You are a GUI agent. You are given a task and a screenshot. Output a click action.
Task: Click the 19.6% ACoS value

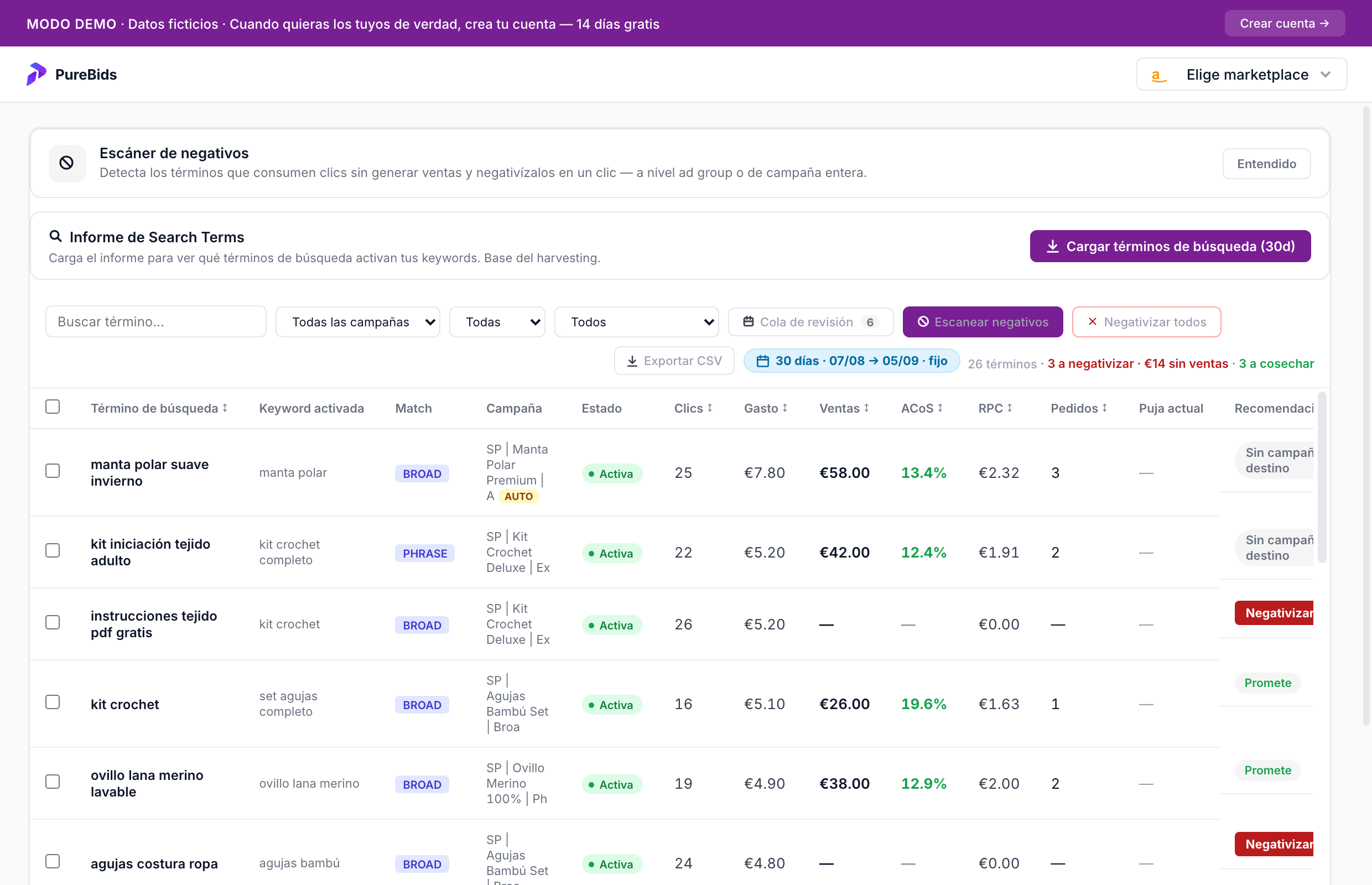point(924,704)
